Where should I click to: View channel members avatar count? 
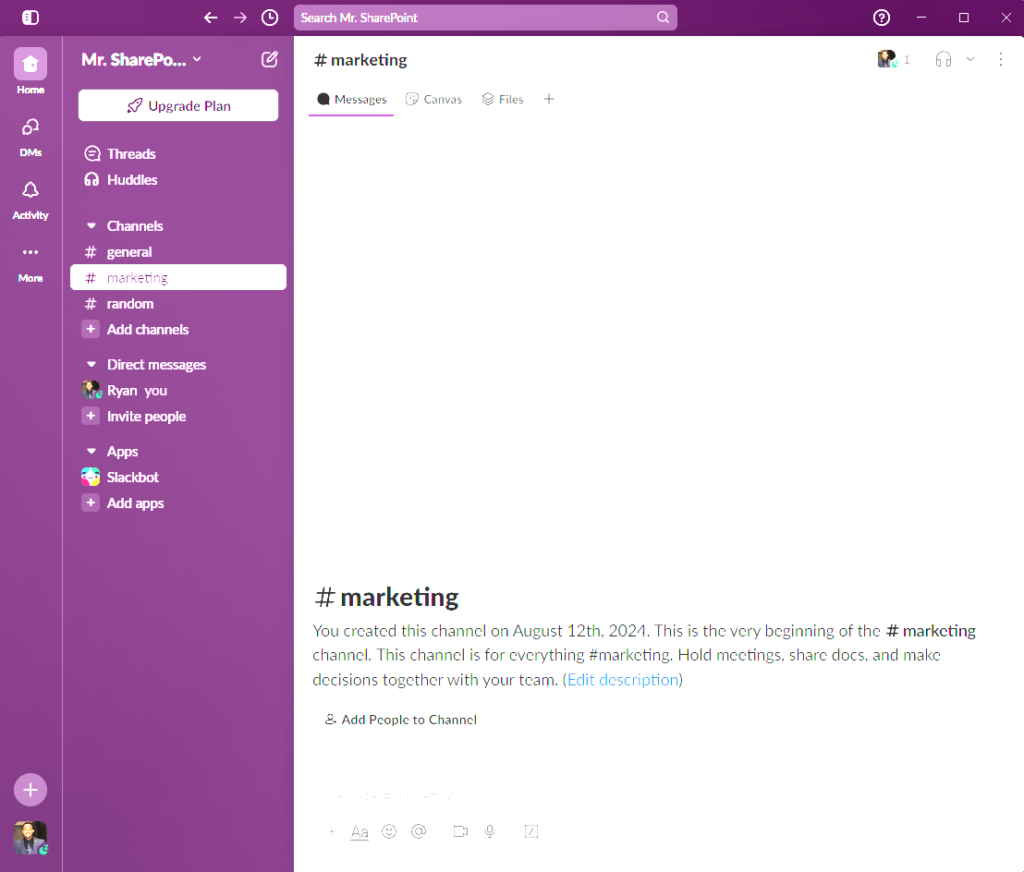893,59
